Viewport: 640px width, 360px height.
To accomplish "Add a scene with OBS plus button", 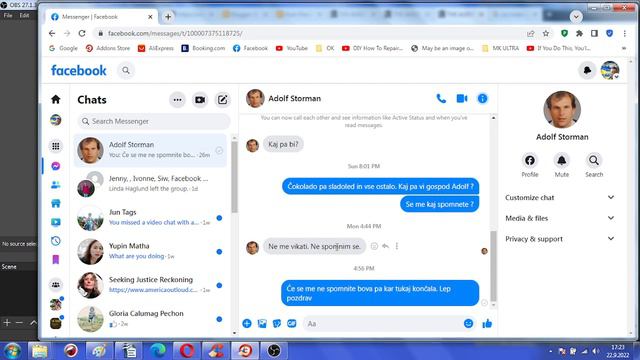I will 7,323.
